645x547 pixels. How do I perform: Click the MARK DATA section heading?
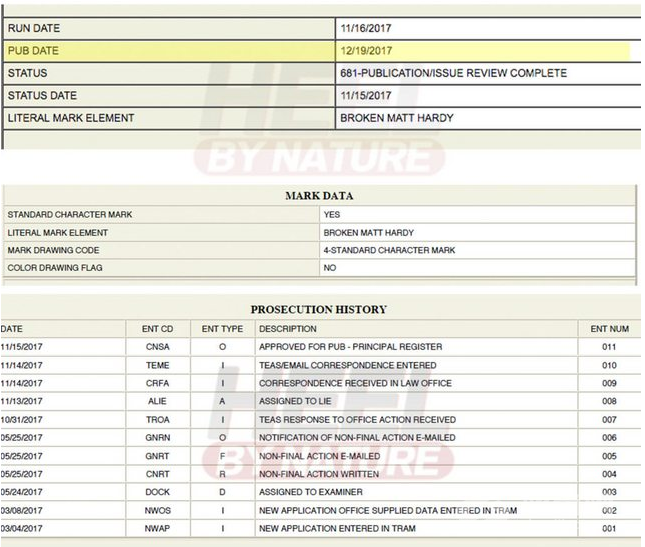319,196
